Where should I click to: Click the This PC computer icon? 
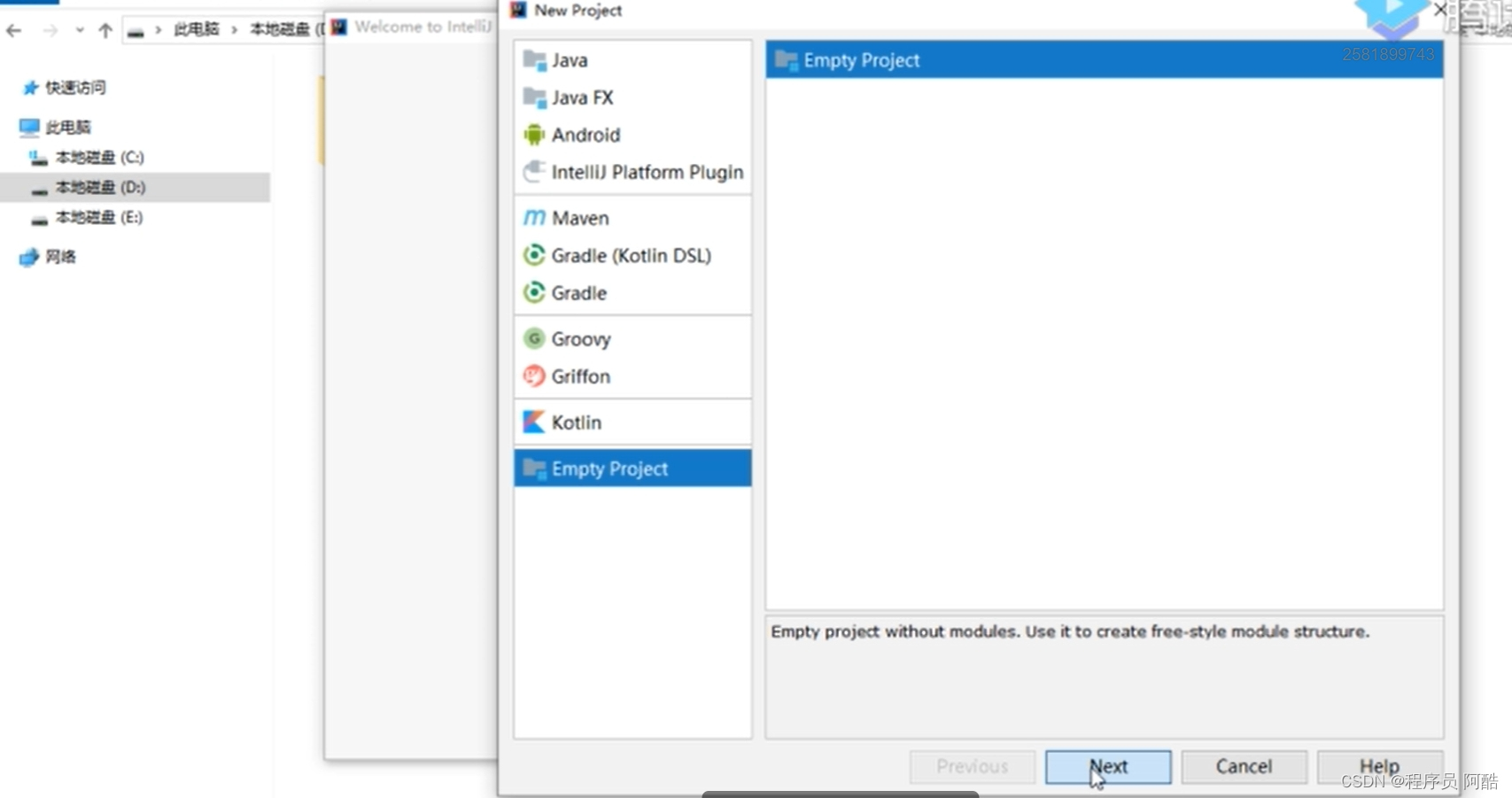[x=29, y=128]
